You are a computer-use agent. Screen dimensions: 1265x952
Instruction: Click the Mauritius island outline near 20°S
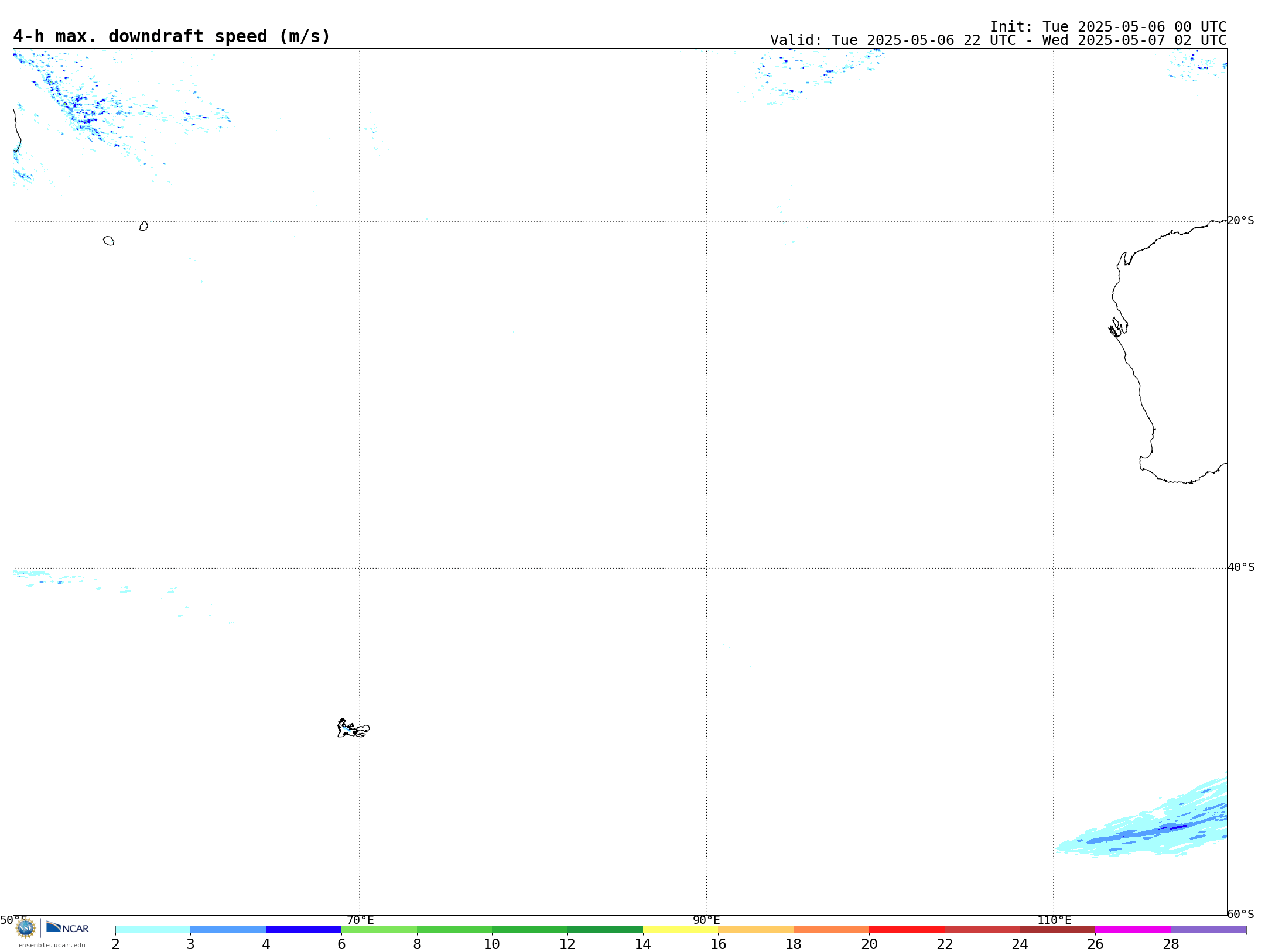pos(143,226)
